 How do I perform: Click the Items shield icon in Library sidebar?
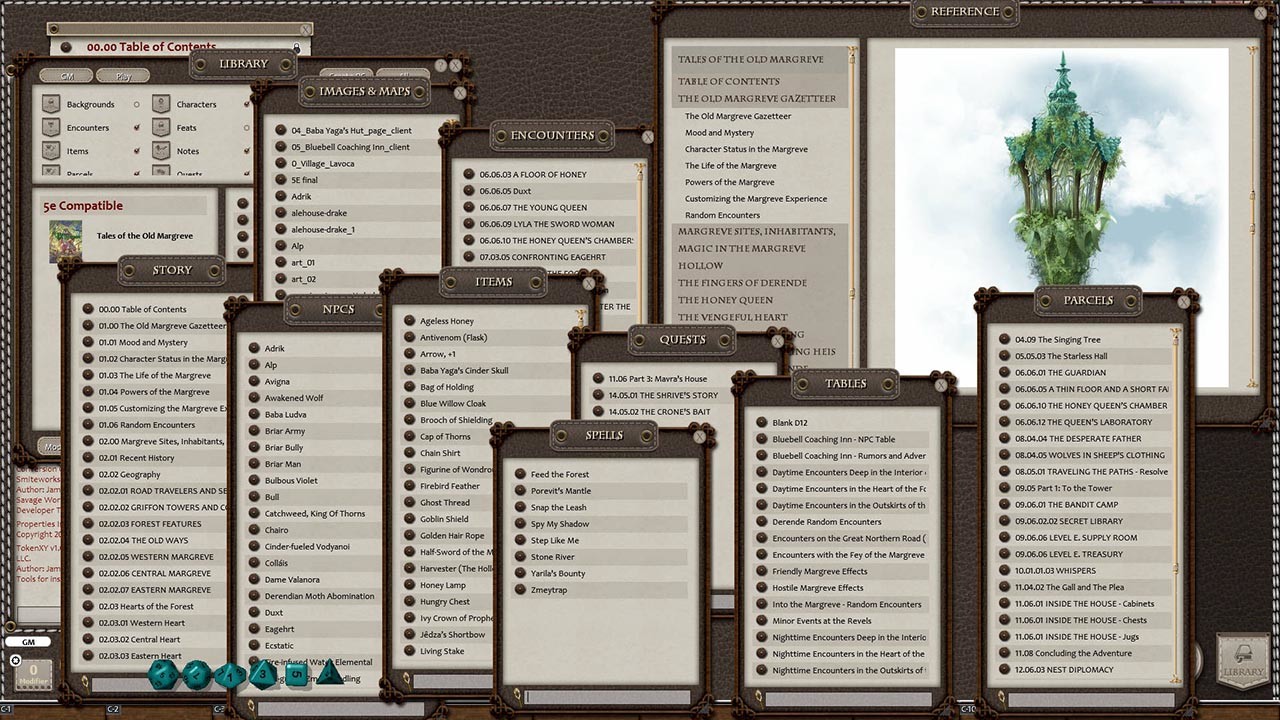pyautogui.click(x=51, y=151)
